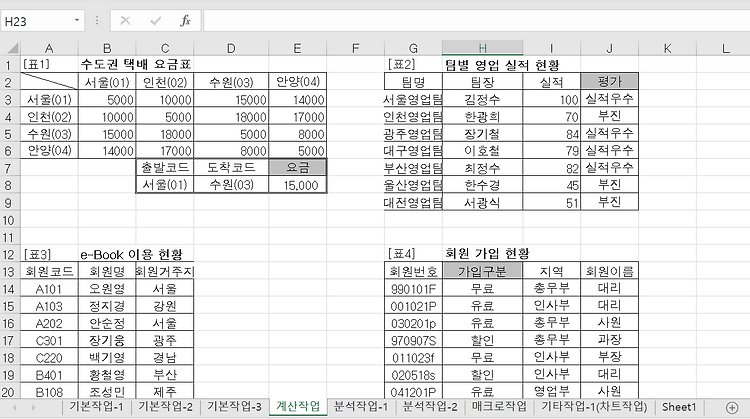Click inside the formula bar input area
The width and height of the screenshot is (750, 419).
[476, 21]
